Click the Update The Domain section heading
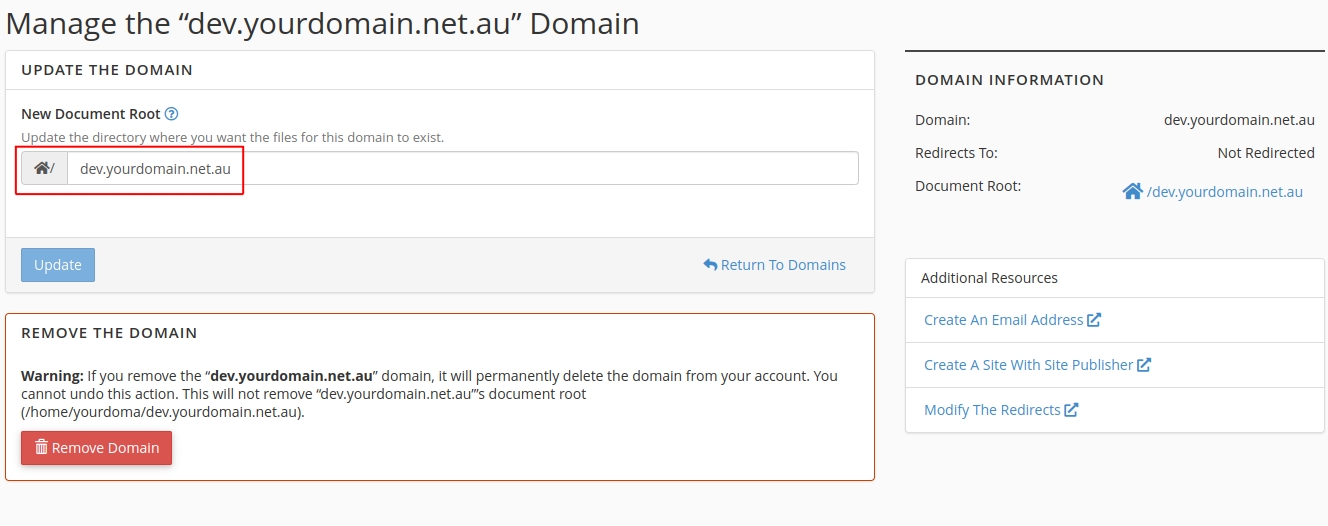This screenshot has width=1328, height=526. [x=107, y=70]
